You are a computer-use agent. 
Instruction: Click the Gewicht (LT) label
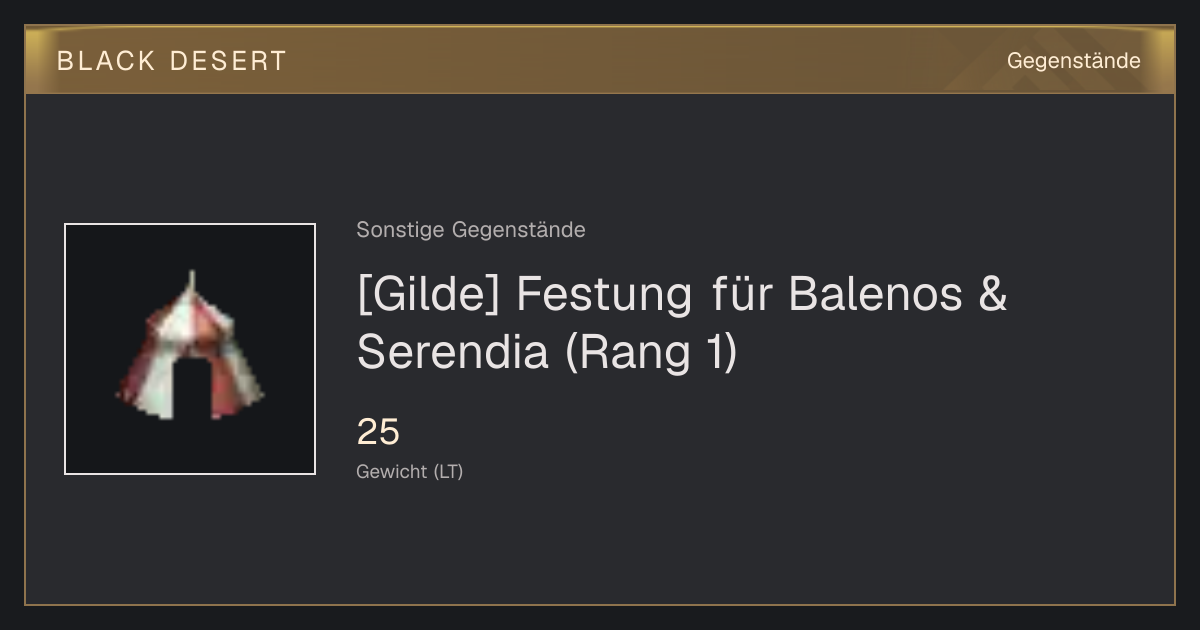pos(410,471)
